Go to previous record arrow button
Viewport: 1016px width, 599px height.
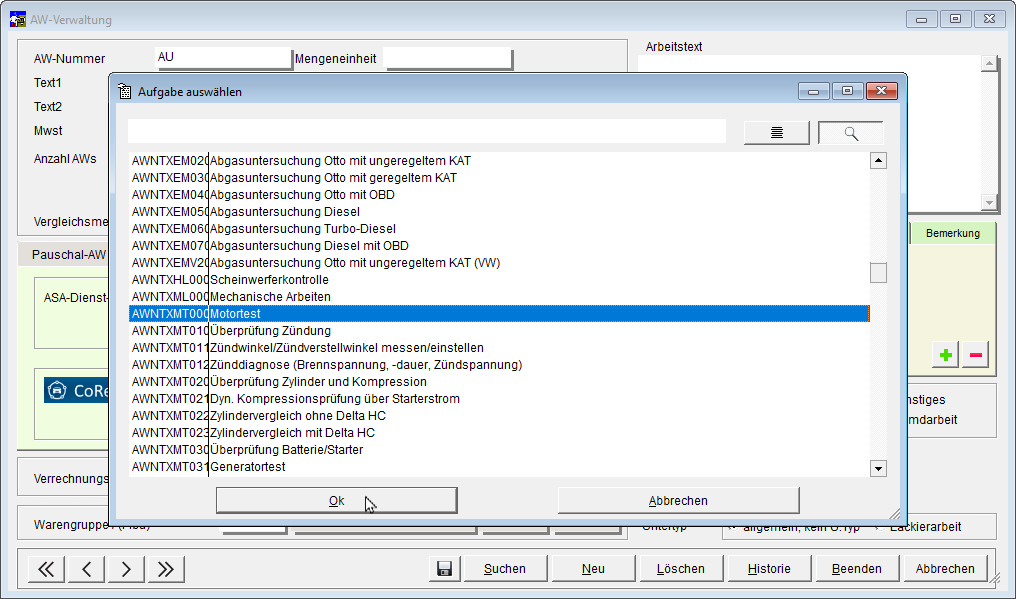tap(86, 569)
